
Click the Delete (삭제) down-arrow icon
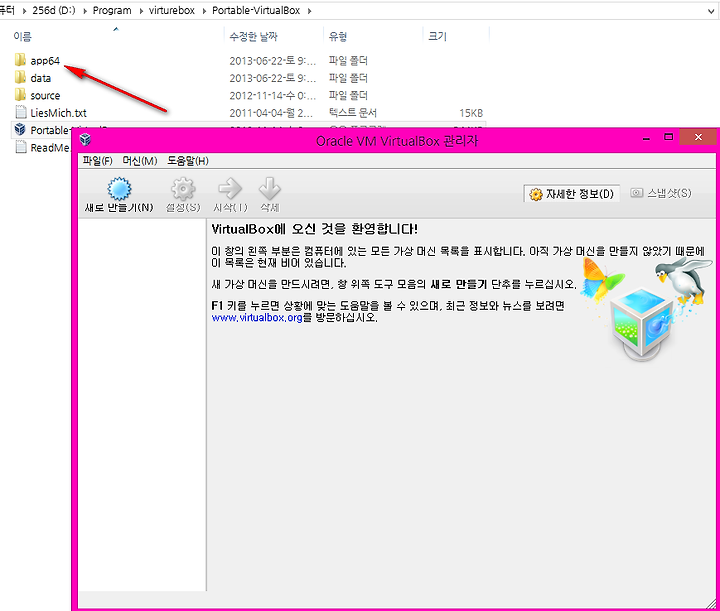click(270, 189)
